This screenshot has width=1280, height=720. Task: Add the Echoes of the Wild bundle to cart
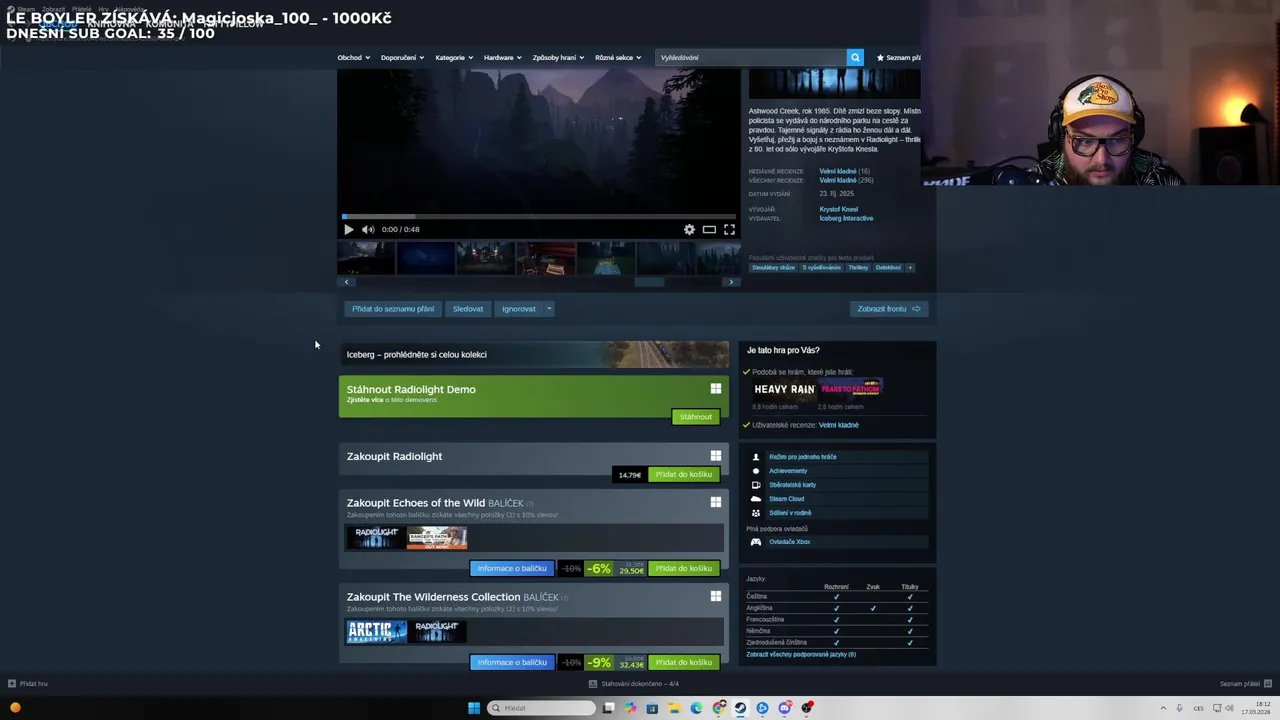click(684, 568)
